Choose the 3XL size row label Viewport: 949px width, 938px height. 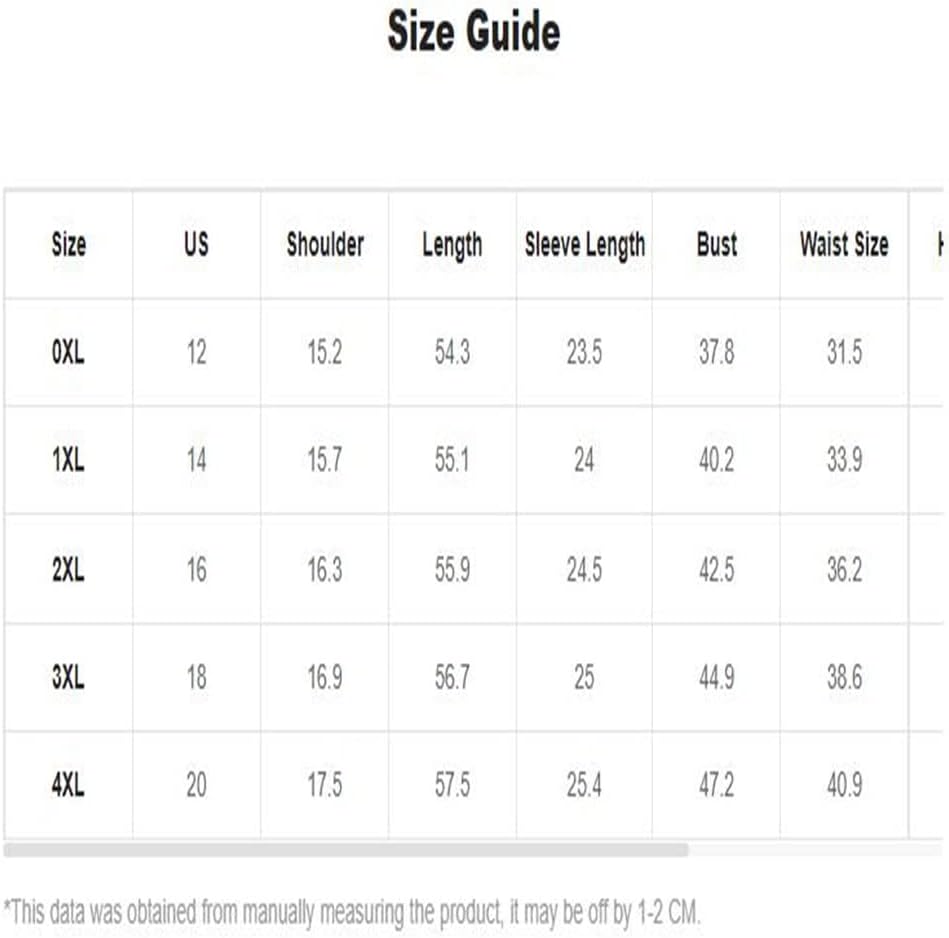point(68,677)
